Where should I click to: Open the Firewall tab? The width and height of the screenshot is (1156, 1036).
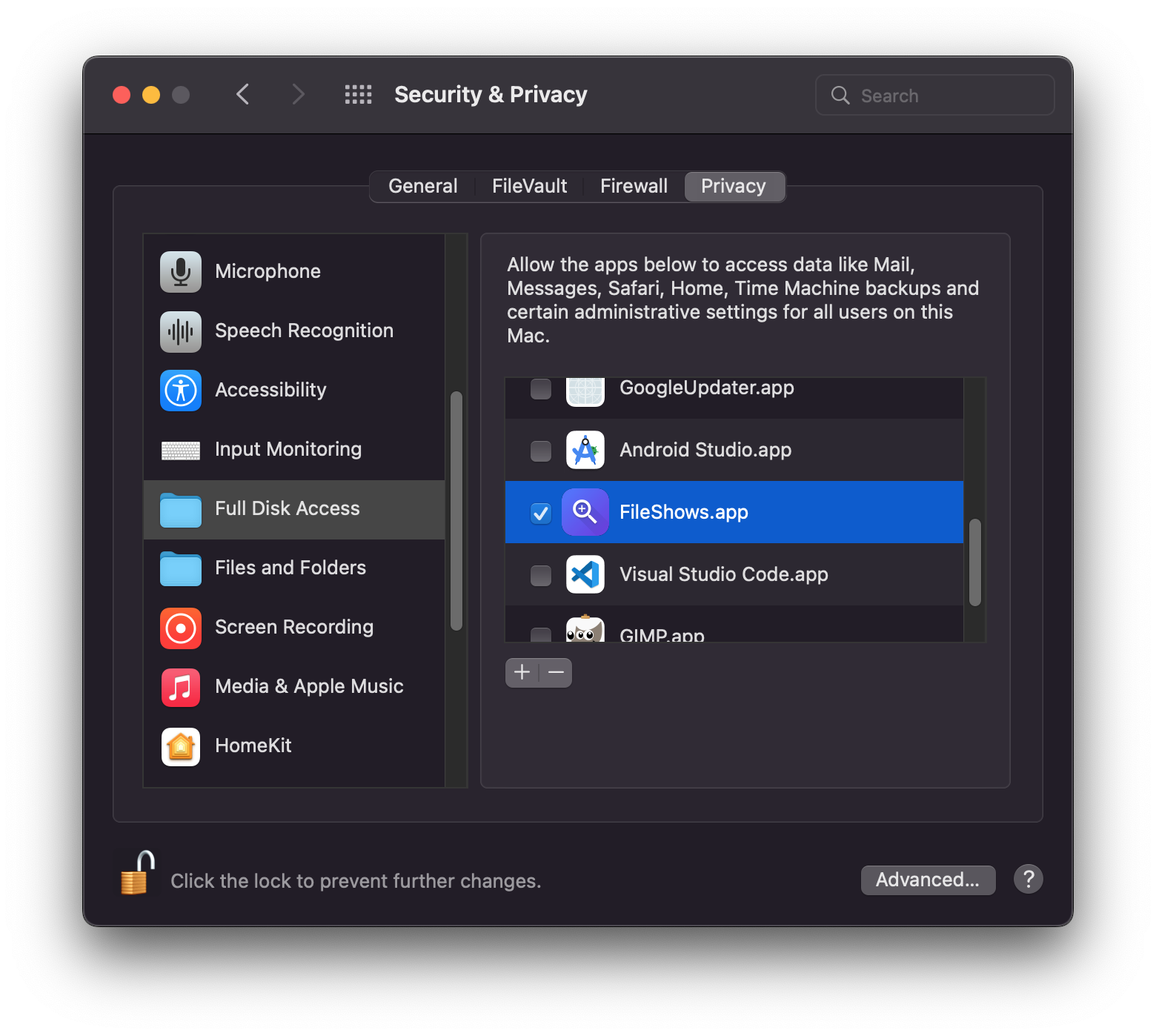[x=634, y=186]
